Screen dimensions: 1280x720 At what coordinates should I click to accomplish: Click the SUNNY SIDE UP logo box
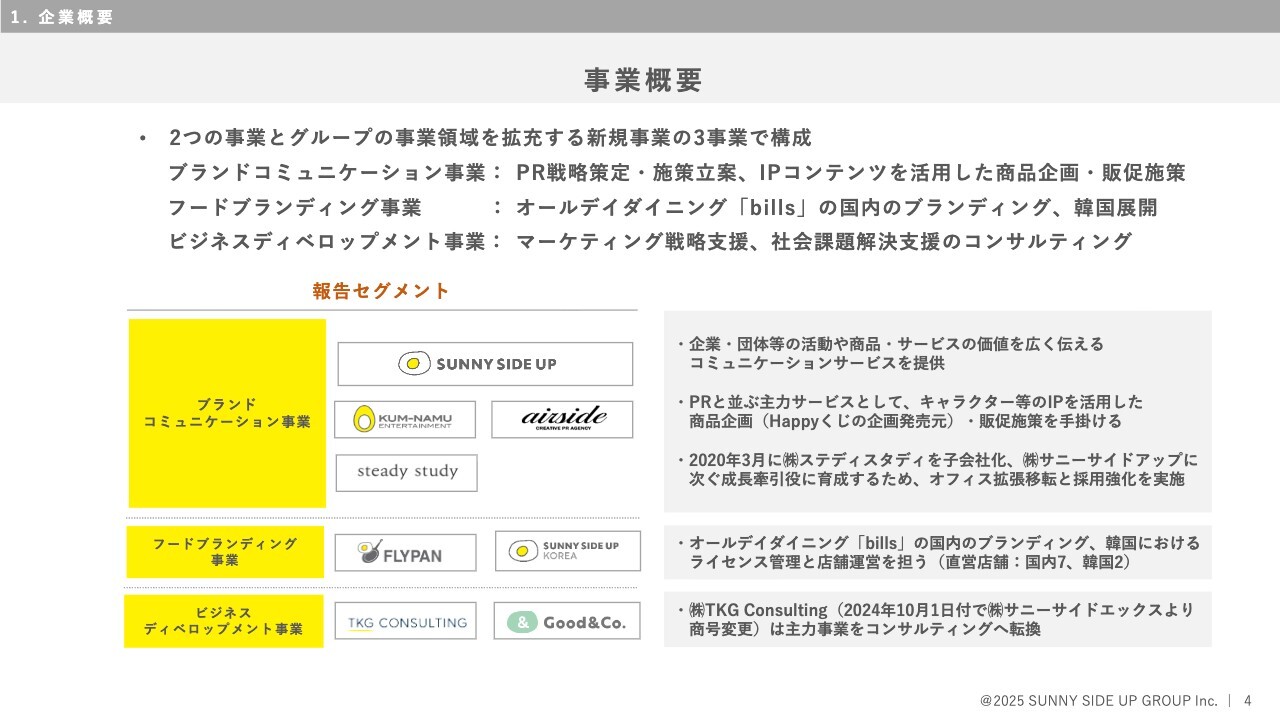coord(485,364)
